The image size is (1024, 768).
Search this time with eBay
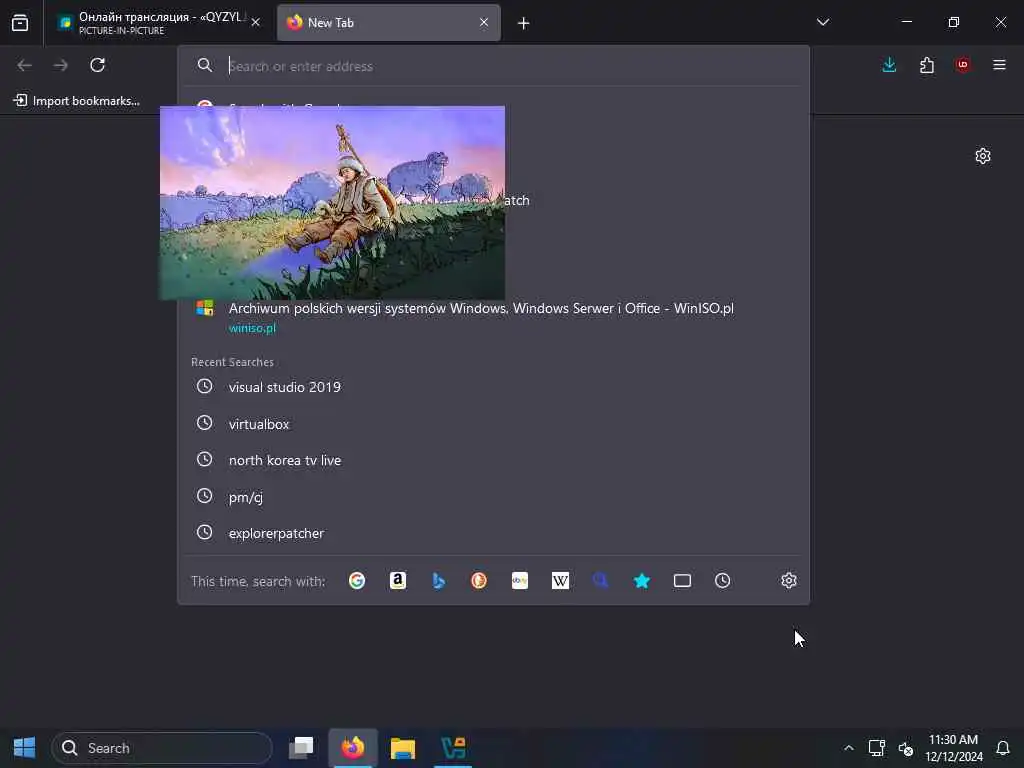[520, 581]
